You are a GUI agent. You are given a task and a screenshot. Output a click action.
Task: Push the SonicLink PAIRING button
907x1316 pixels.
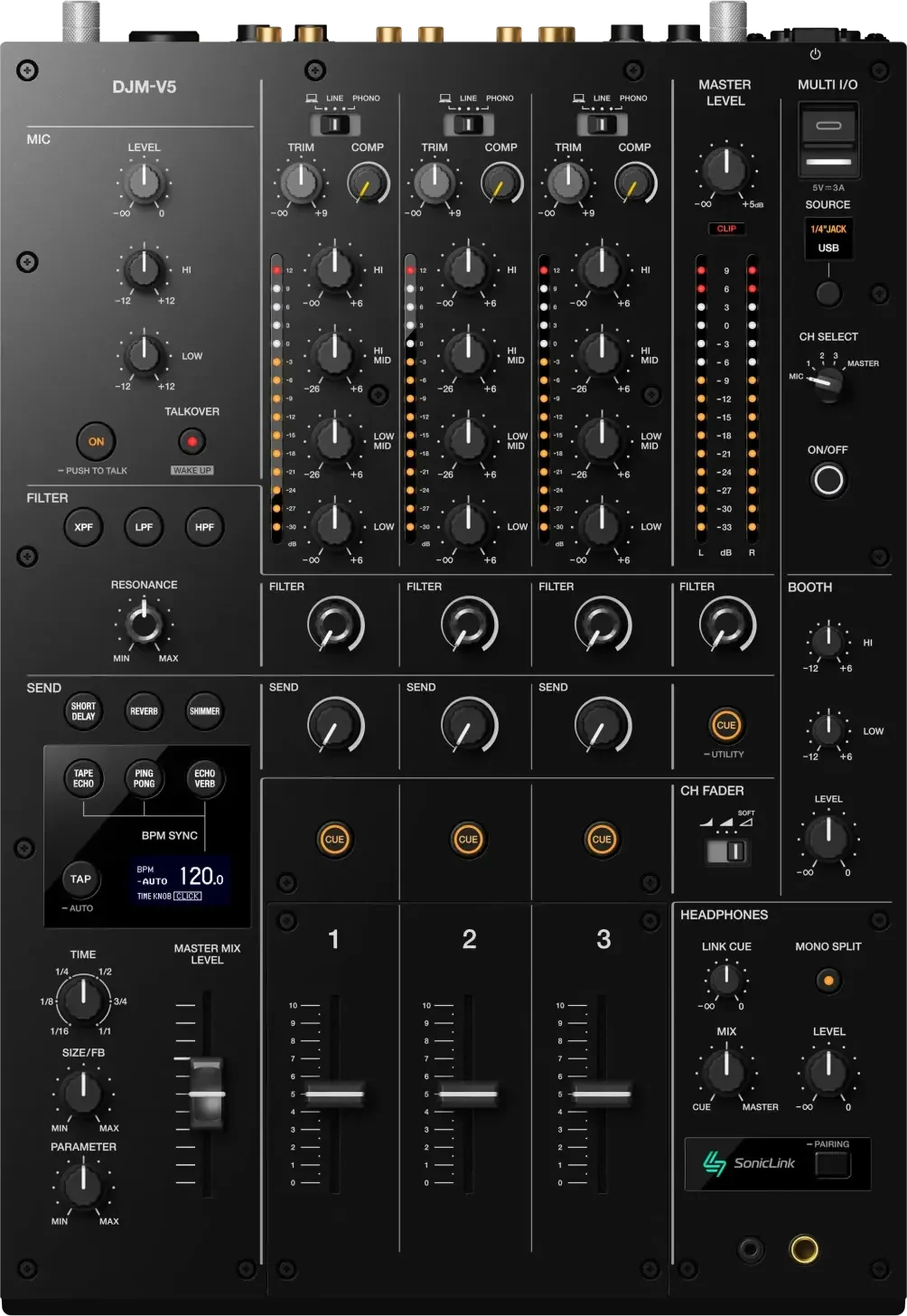pos(832,1164)
